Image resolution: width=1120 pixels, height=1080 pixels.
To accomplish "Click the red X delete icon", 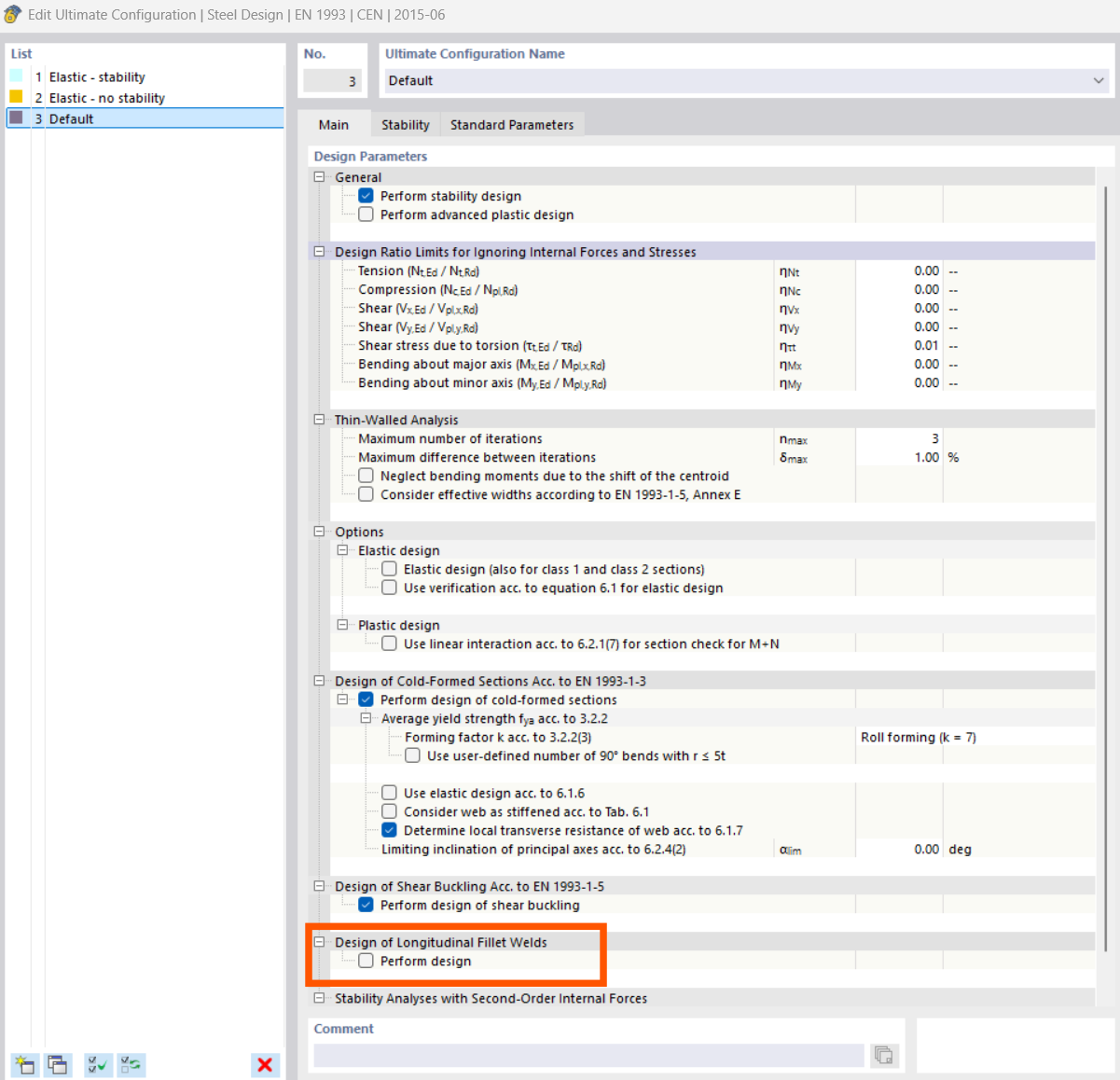I will pyautogui.click(x=265, y=1064).
